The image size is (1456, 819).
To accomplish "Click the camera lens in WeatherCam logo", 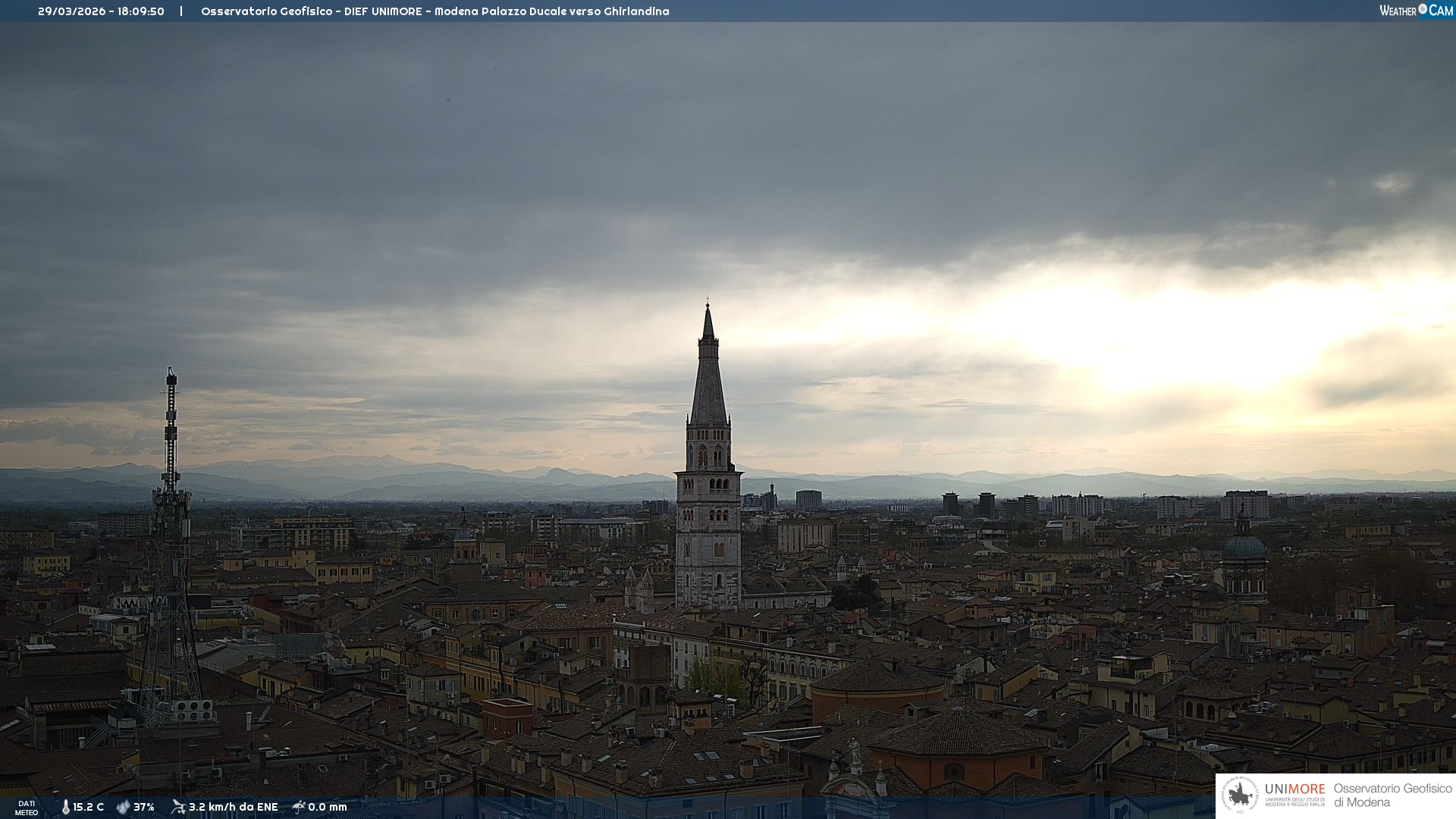I will click(x=1423, y=9).
